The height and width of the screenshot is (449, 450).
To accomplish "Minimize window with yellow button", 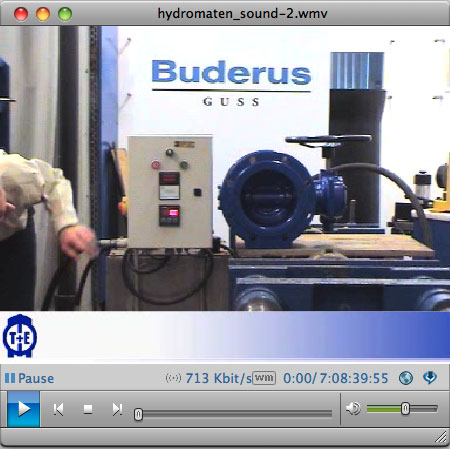I will tap(43, 14).
